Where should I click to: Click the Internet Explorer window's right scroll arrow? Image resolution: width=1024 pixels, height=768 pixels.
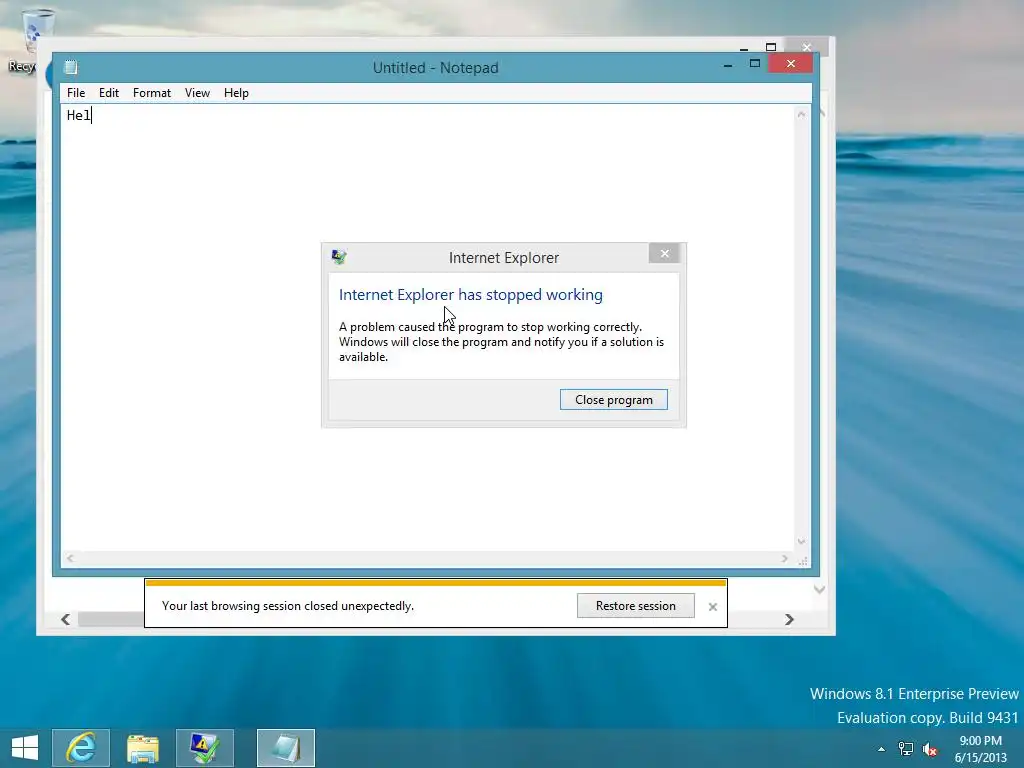790,619
